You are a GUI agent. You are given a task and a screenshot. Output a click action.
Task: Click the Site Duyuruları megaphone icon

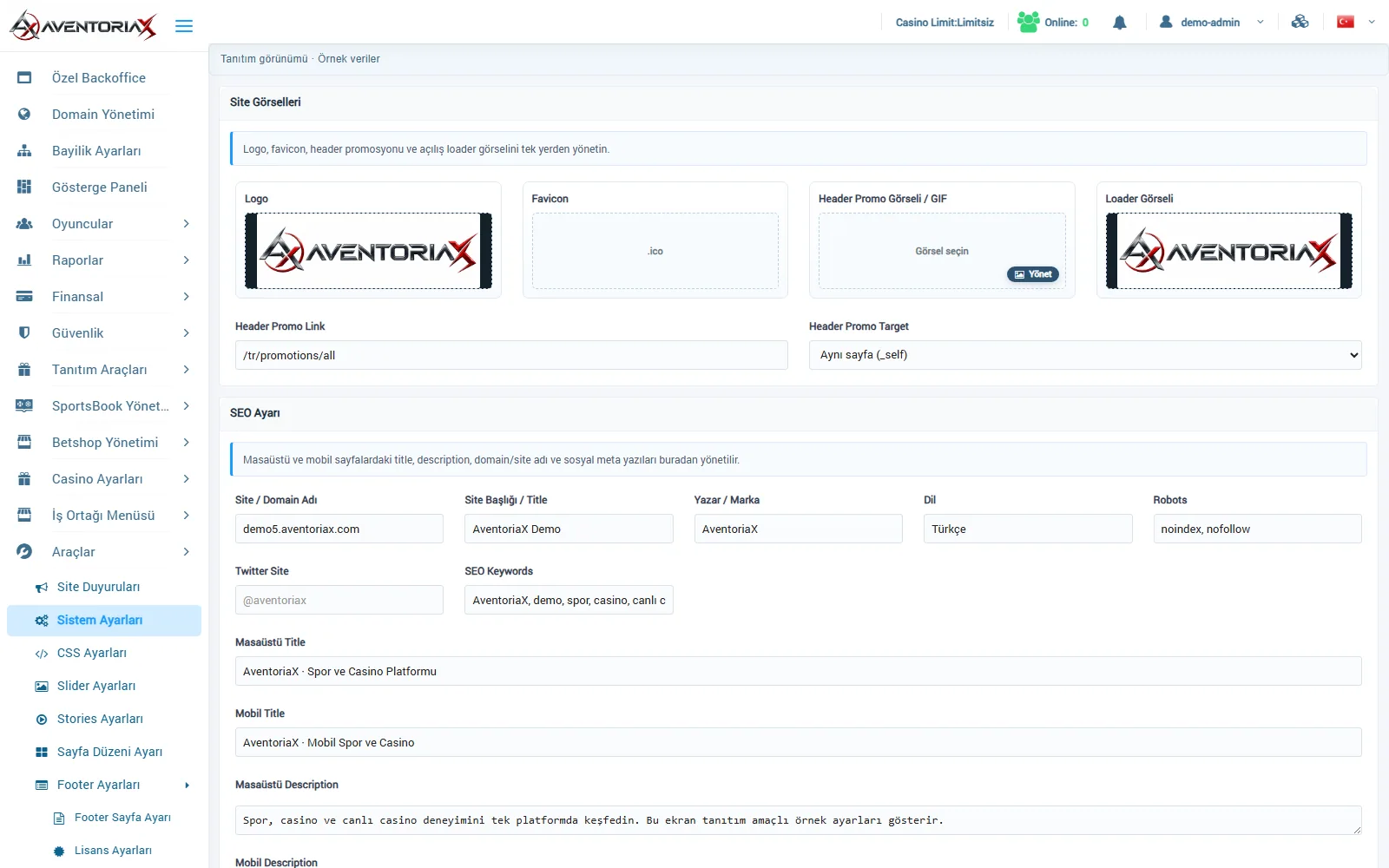[42, 588]
